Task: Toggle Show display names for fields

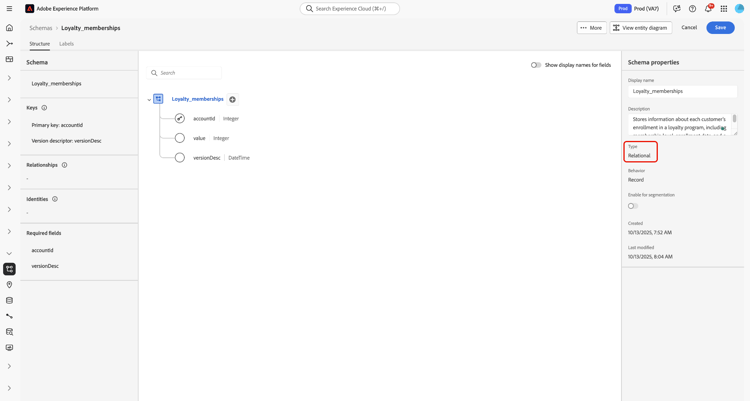Action: (x=536, y=65)
